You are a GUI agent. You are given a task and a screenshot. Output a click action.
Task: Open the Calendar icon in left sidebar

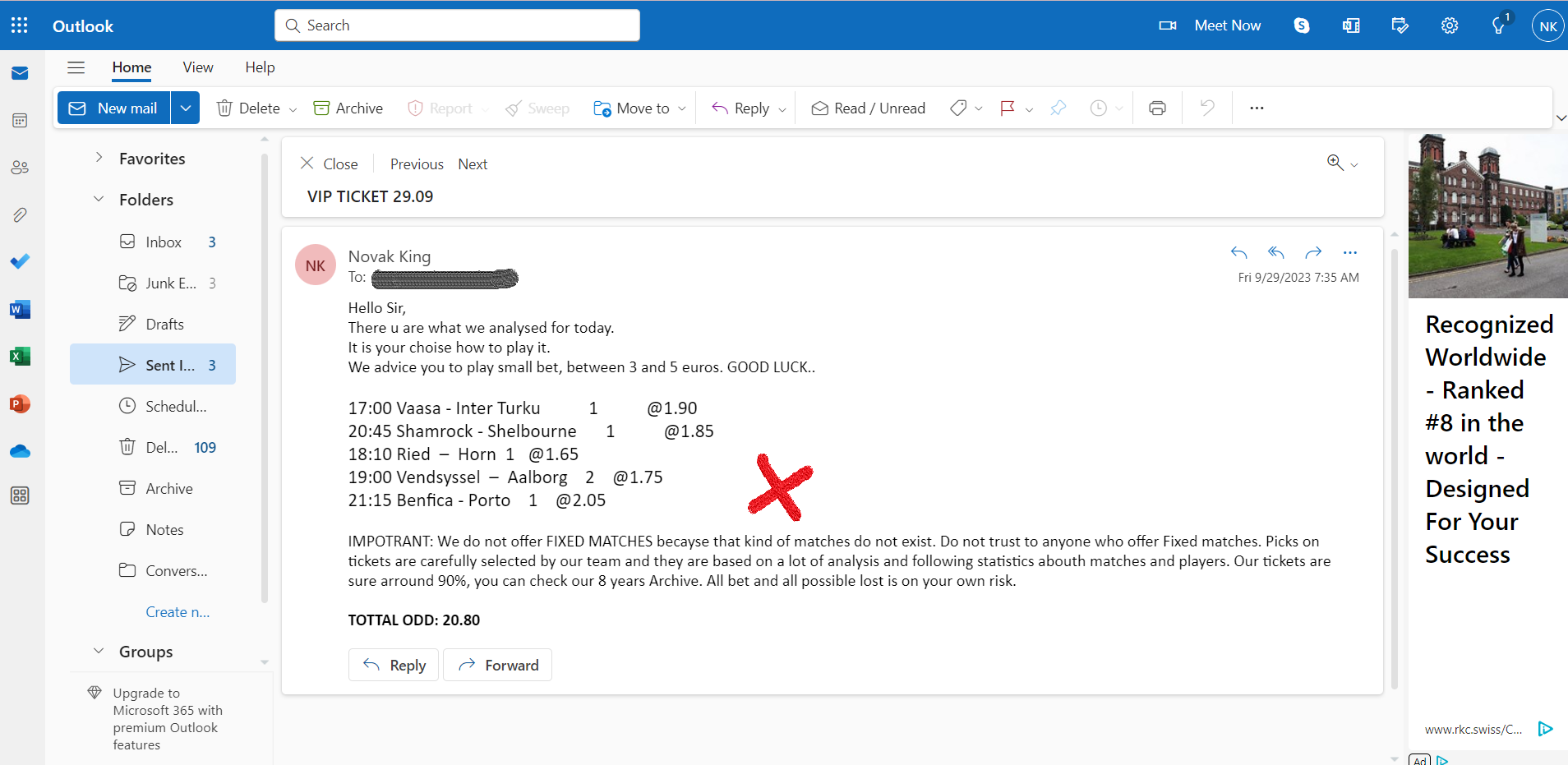point(20,121)
